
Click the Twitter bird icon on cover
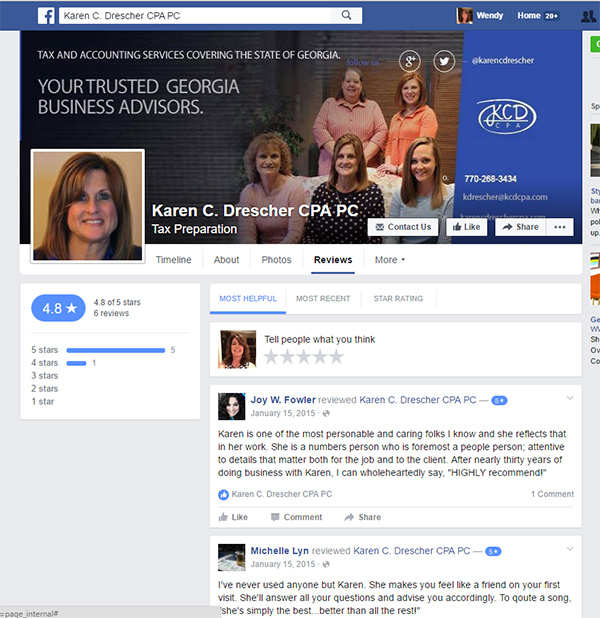pos(444,61)
